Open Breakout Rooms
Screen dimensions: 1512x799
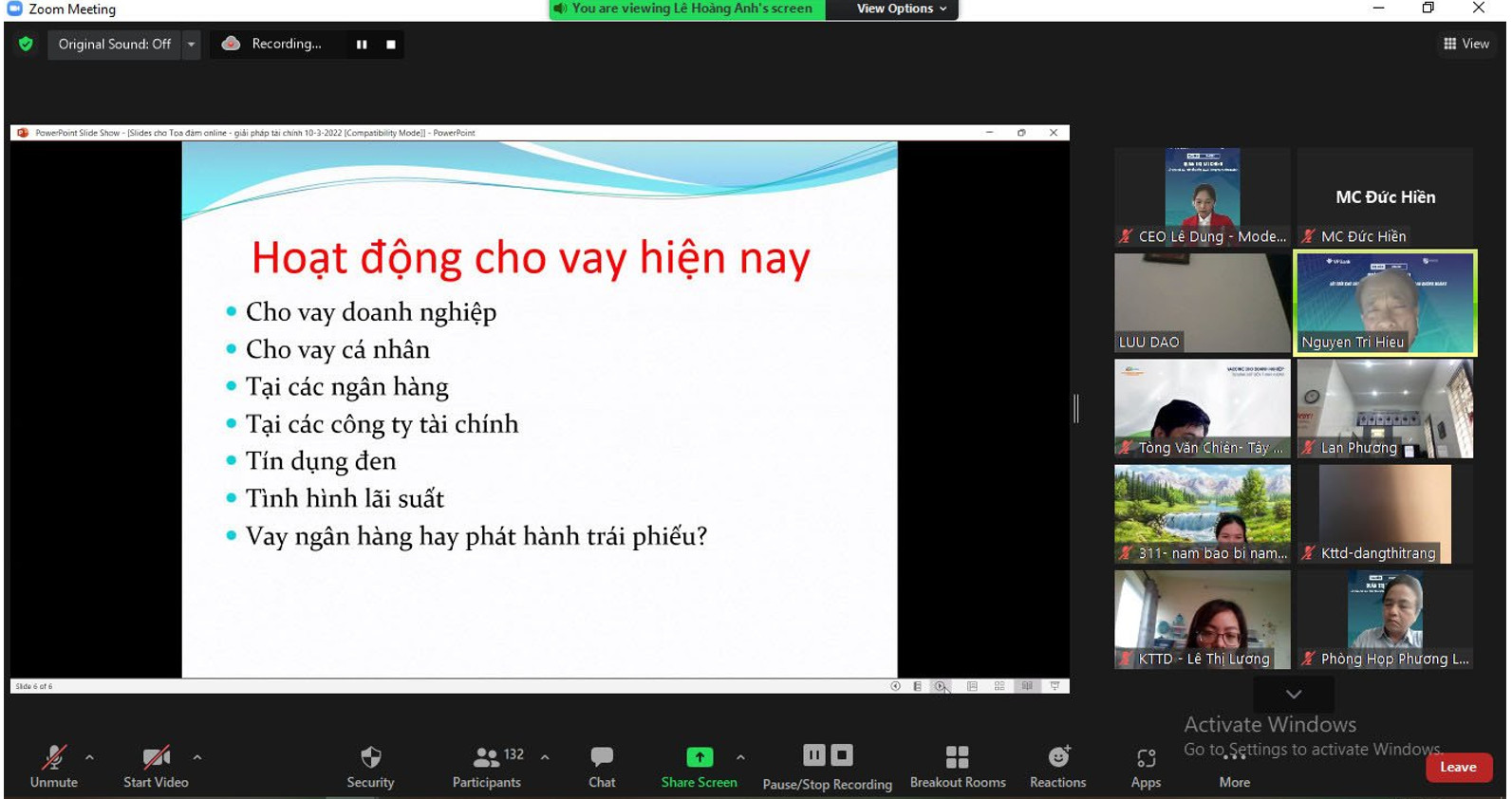(957, 767)
